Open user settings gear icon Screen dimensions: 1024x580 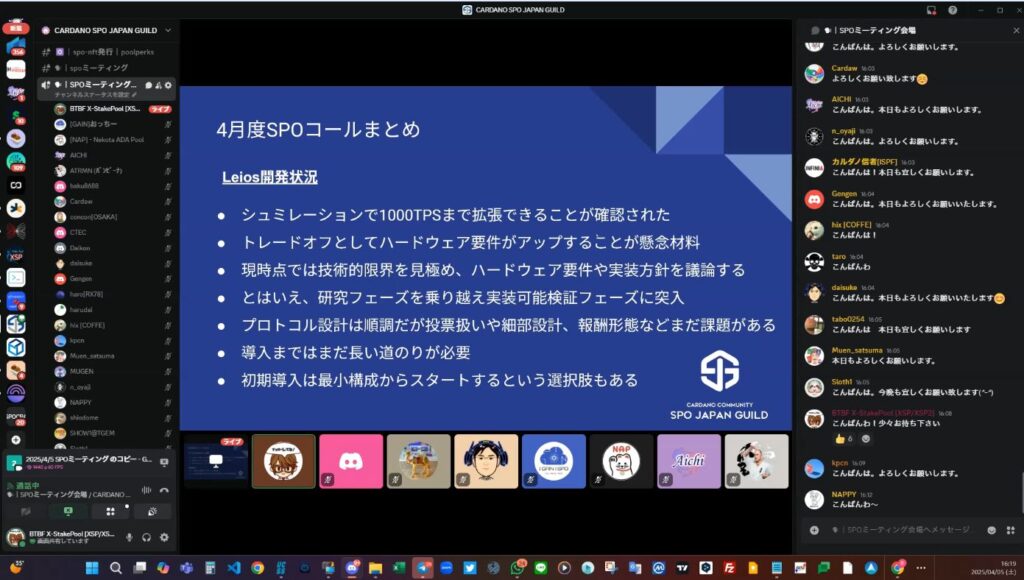[x=164, y=537]
